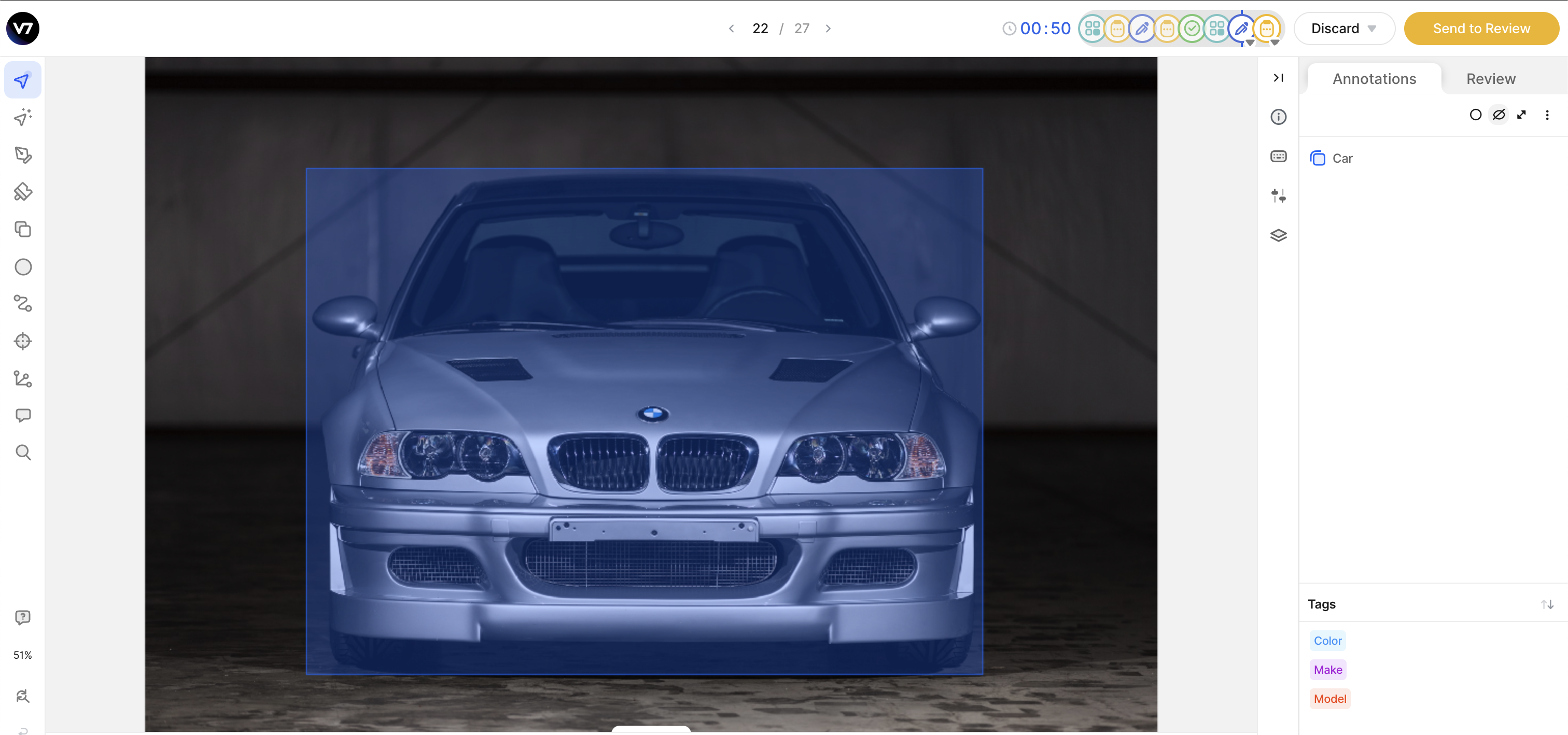This screenshot has width=1568, height=735.
Task: Click the circle icon in annotations header
Action: [x=1475, y=115]
